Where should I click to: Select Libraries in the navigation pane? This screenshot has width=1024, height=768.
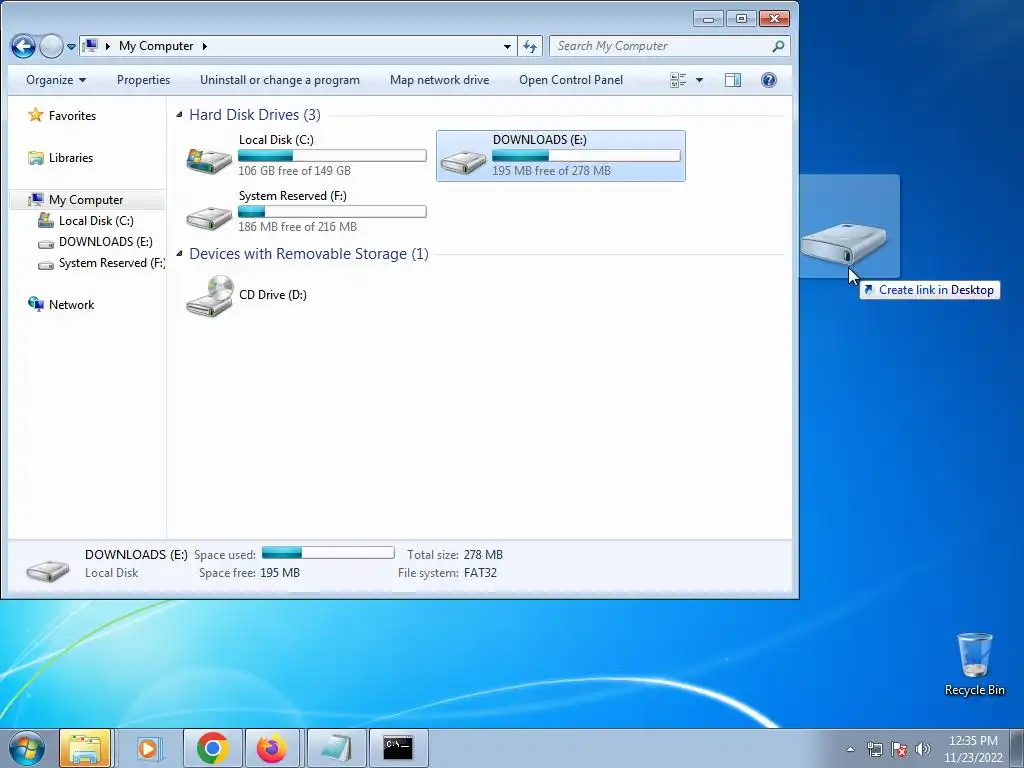click(x=71, y=157)
